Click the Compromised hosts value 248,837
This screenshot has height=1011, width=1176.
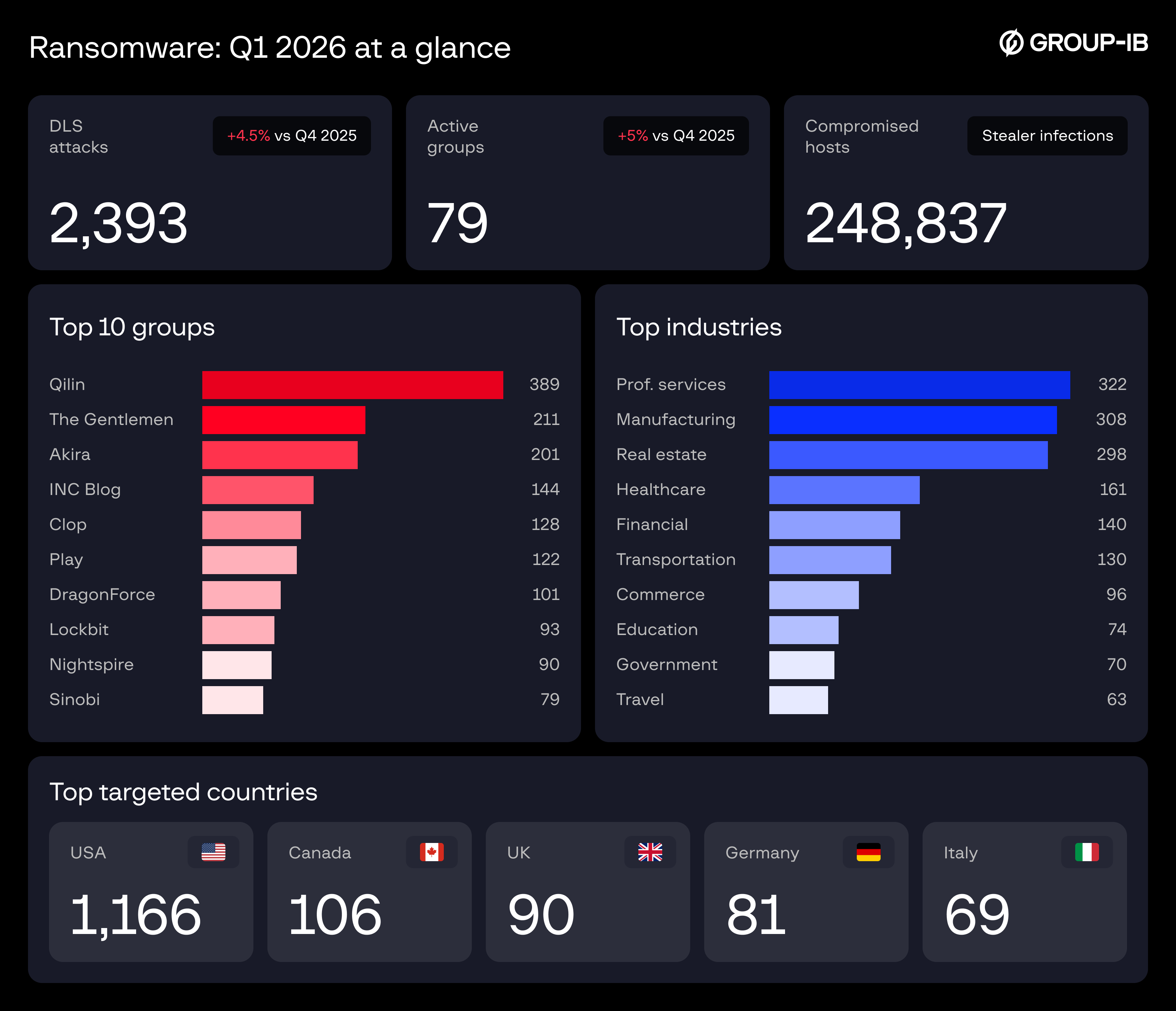click(906, 224)
